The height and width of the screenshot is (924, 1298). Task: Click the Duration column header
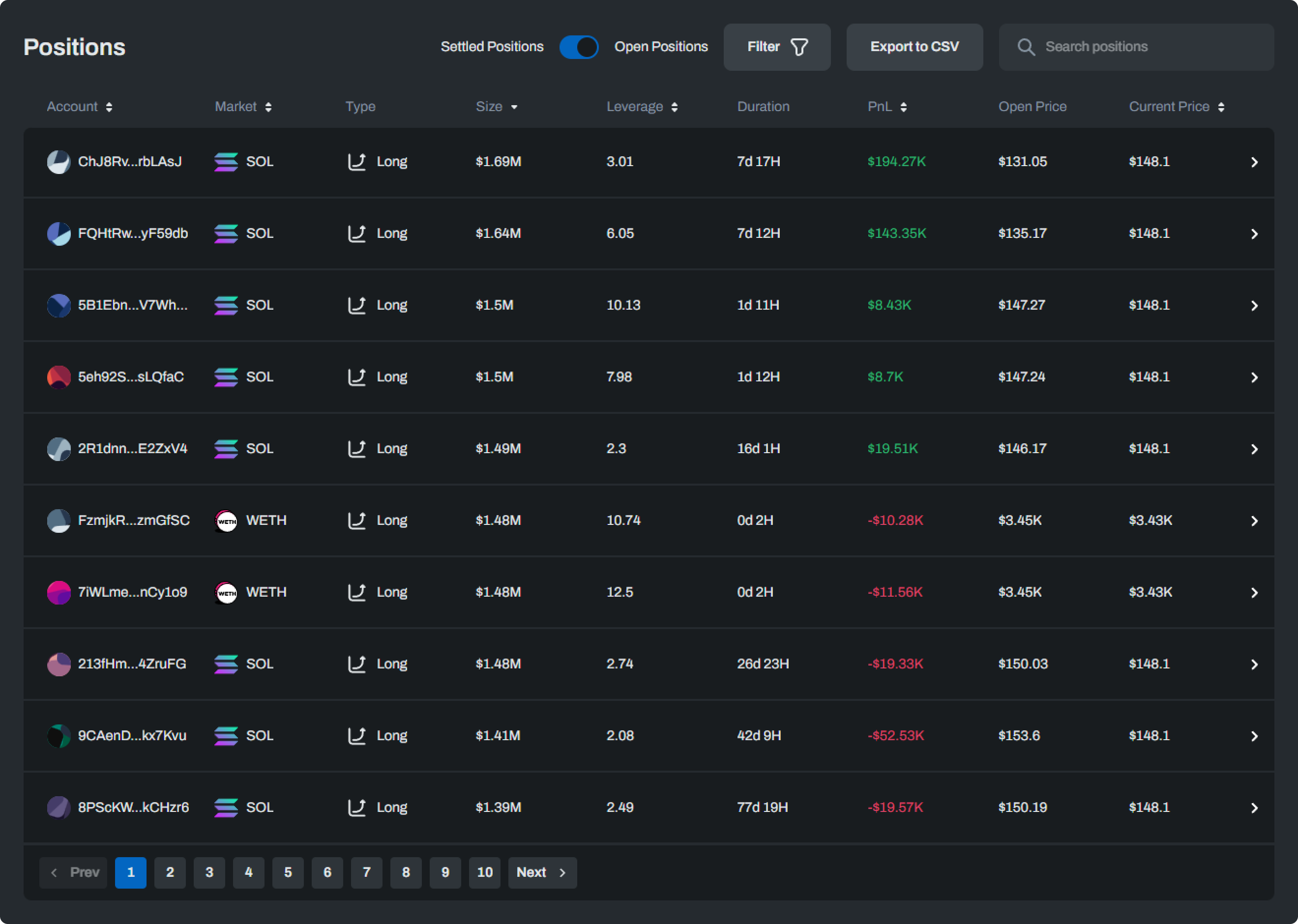pos(763,106)
